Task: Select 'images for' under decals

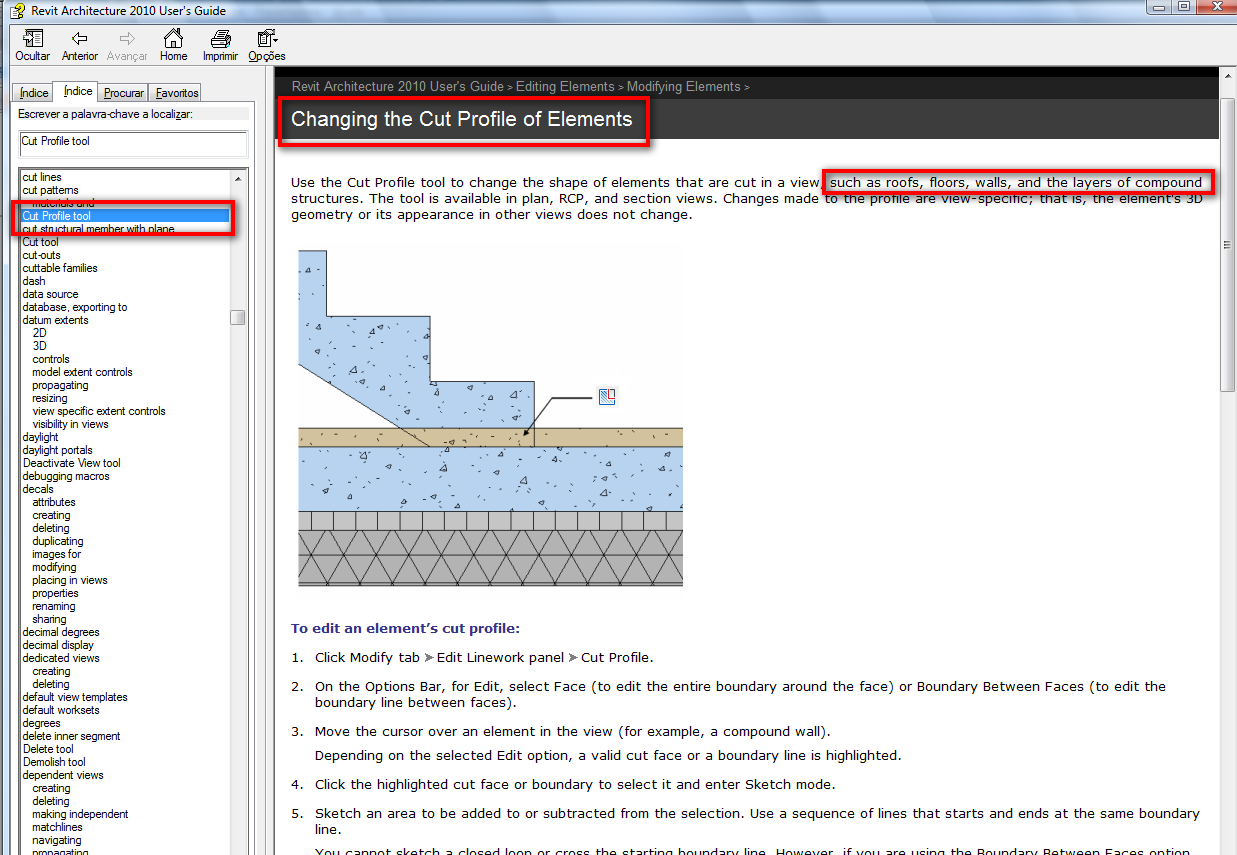Action: tap(57, 554)
